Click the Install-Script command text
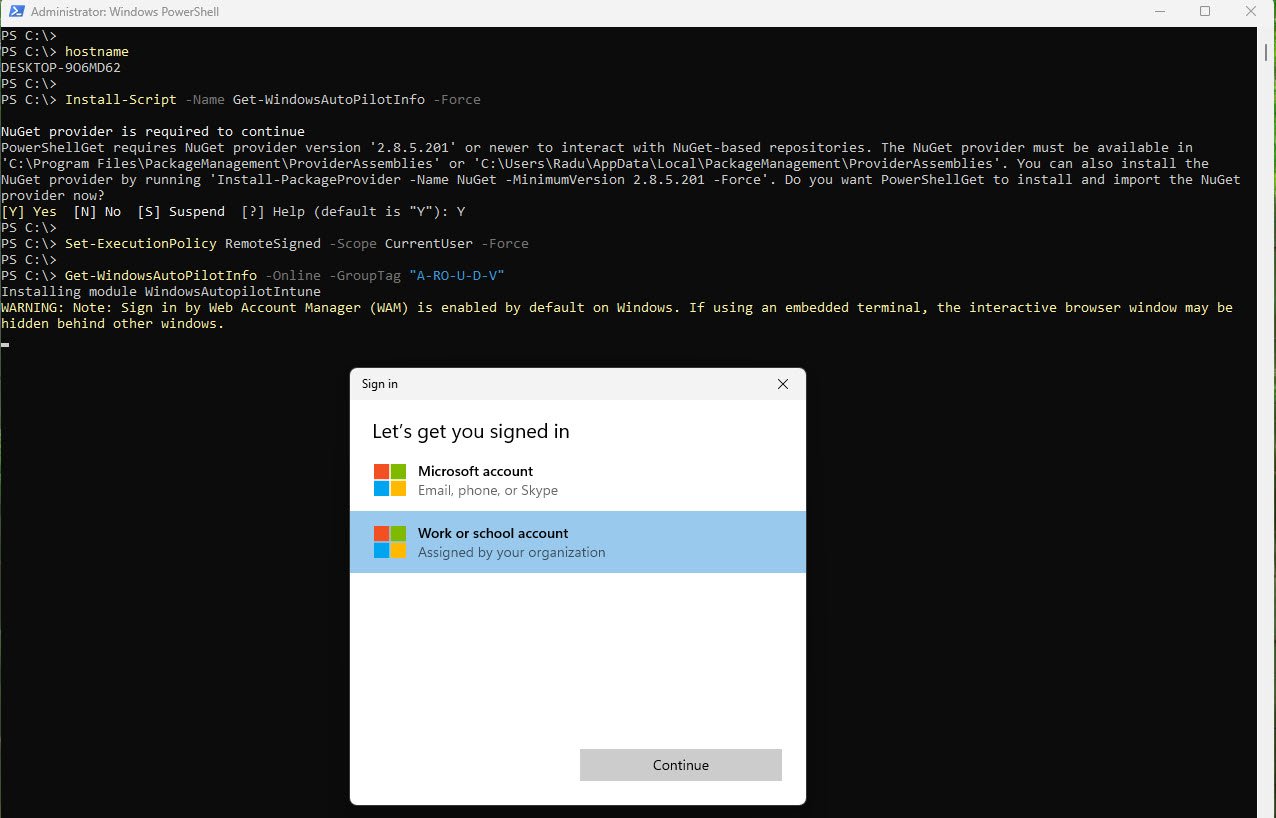 [120, 99]
